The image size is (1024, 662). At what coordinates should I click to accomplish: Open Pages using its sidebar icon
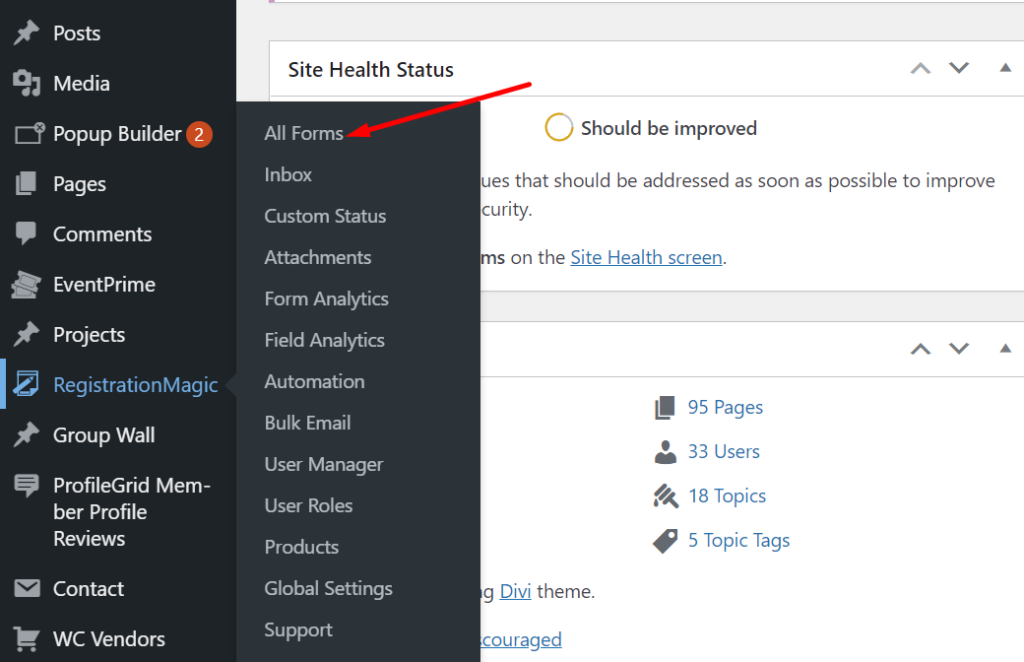pyautogui.click(x=27, y=184)
